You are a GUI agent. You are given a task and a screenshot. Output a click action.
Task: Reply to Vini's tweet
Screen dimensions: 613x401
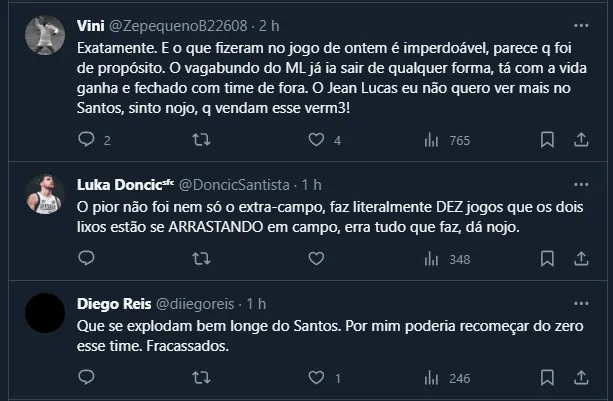(87, 141)
